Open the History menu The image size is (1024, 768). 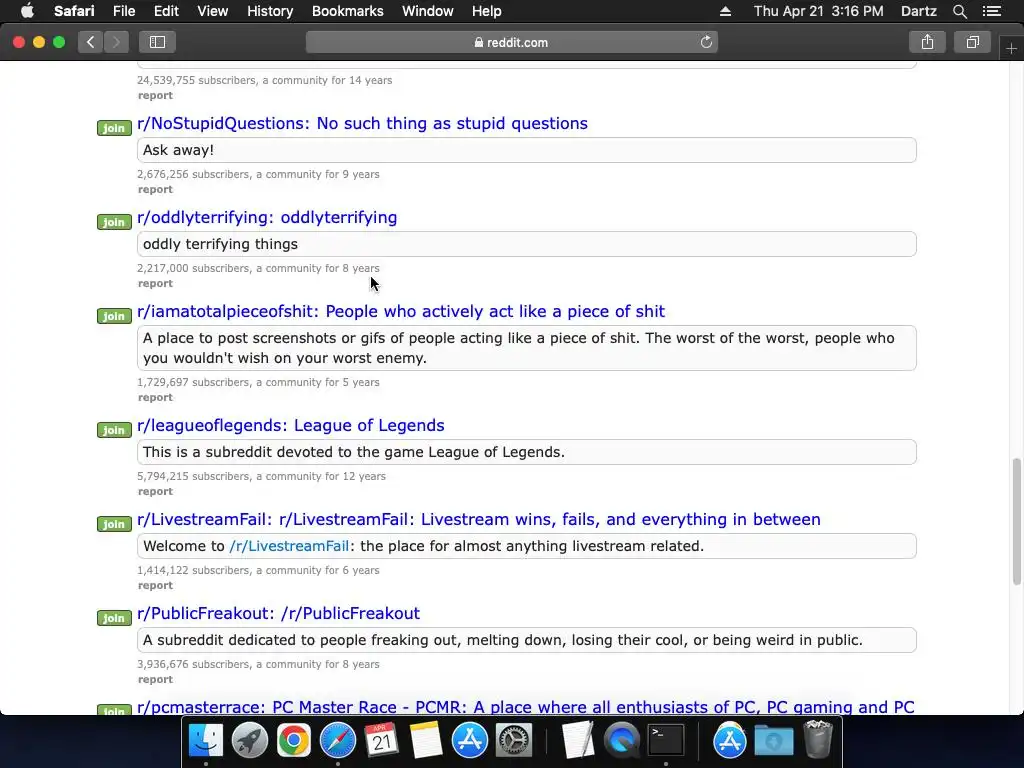pos(270,11)
